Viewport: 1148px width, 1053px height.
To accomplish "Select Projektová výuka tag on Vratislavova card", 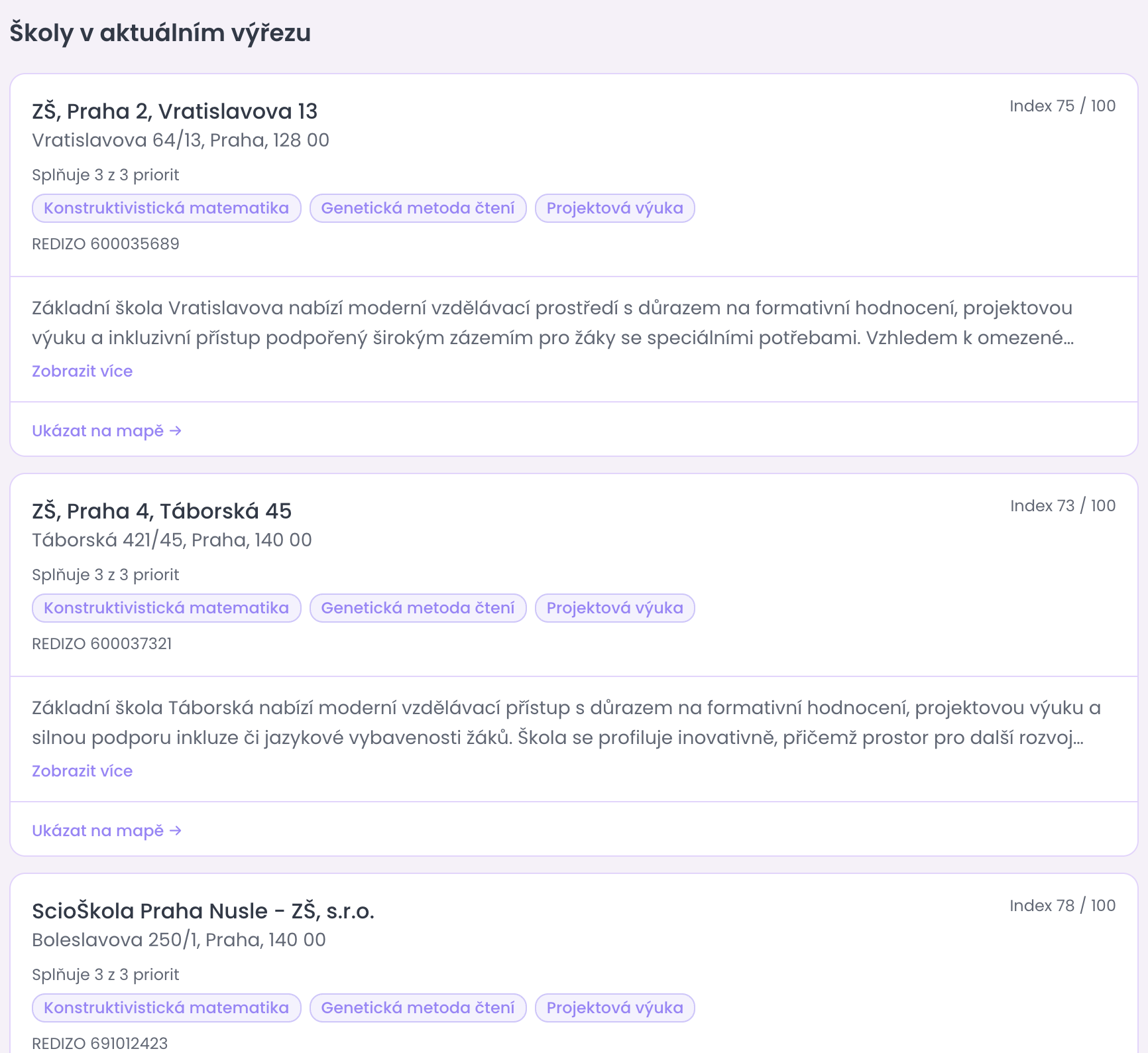I will (615, 208).
